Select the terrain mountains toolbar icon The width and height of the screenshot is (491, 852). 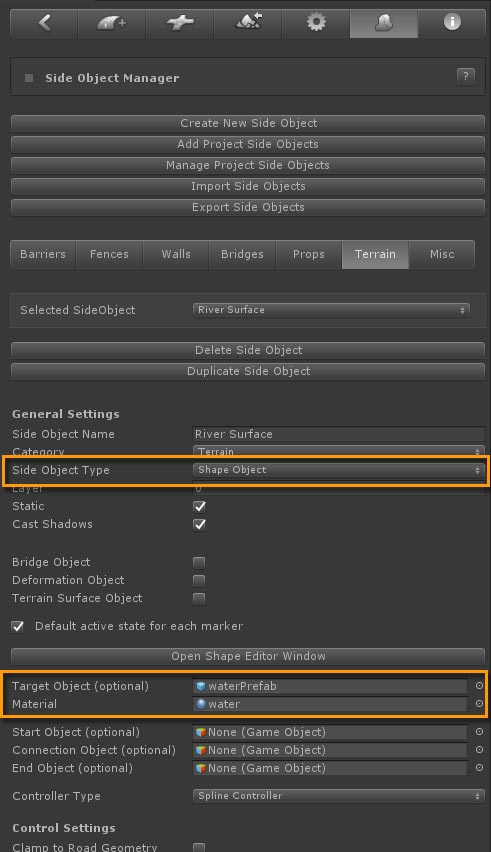coord(248,23)
